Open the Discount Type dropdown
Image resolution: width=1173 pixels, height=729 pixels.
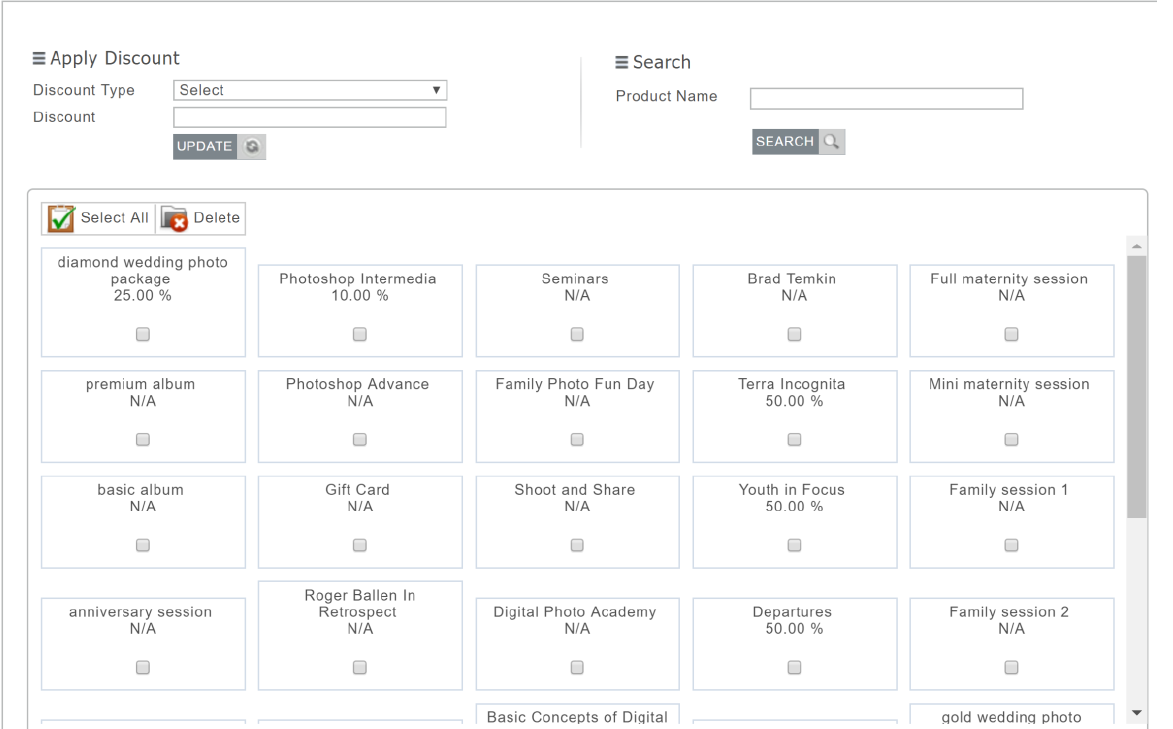[310, 90]
